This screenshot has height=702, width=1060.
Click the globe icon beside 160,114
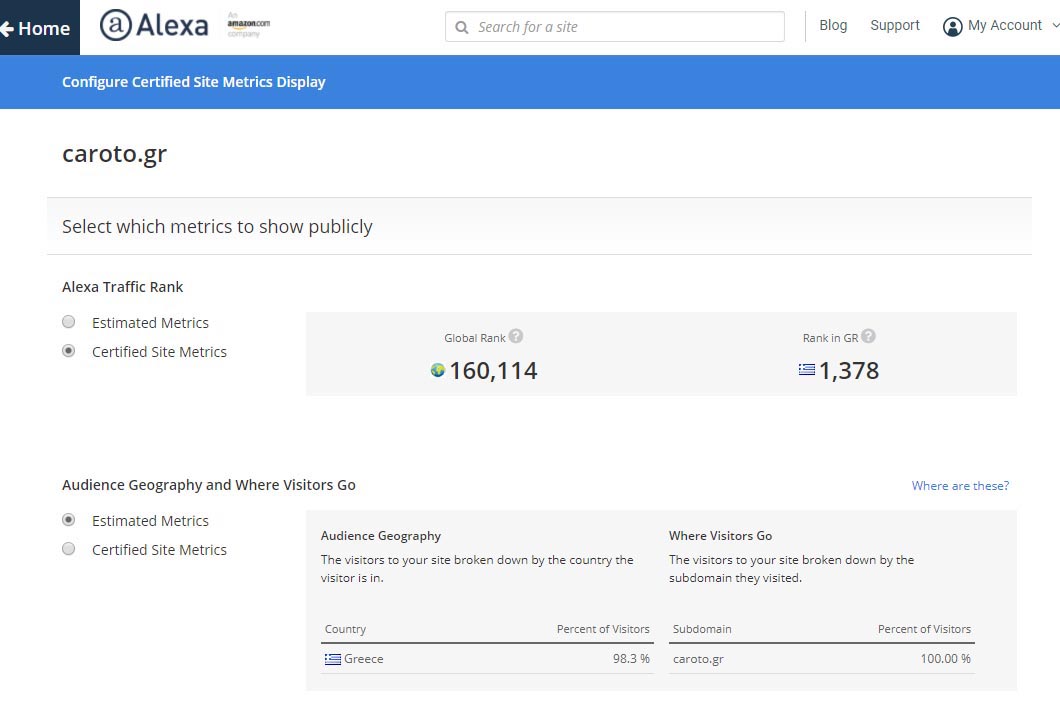pyautogui.click(x=437, y=371)
